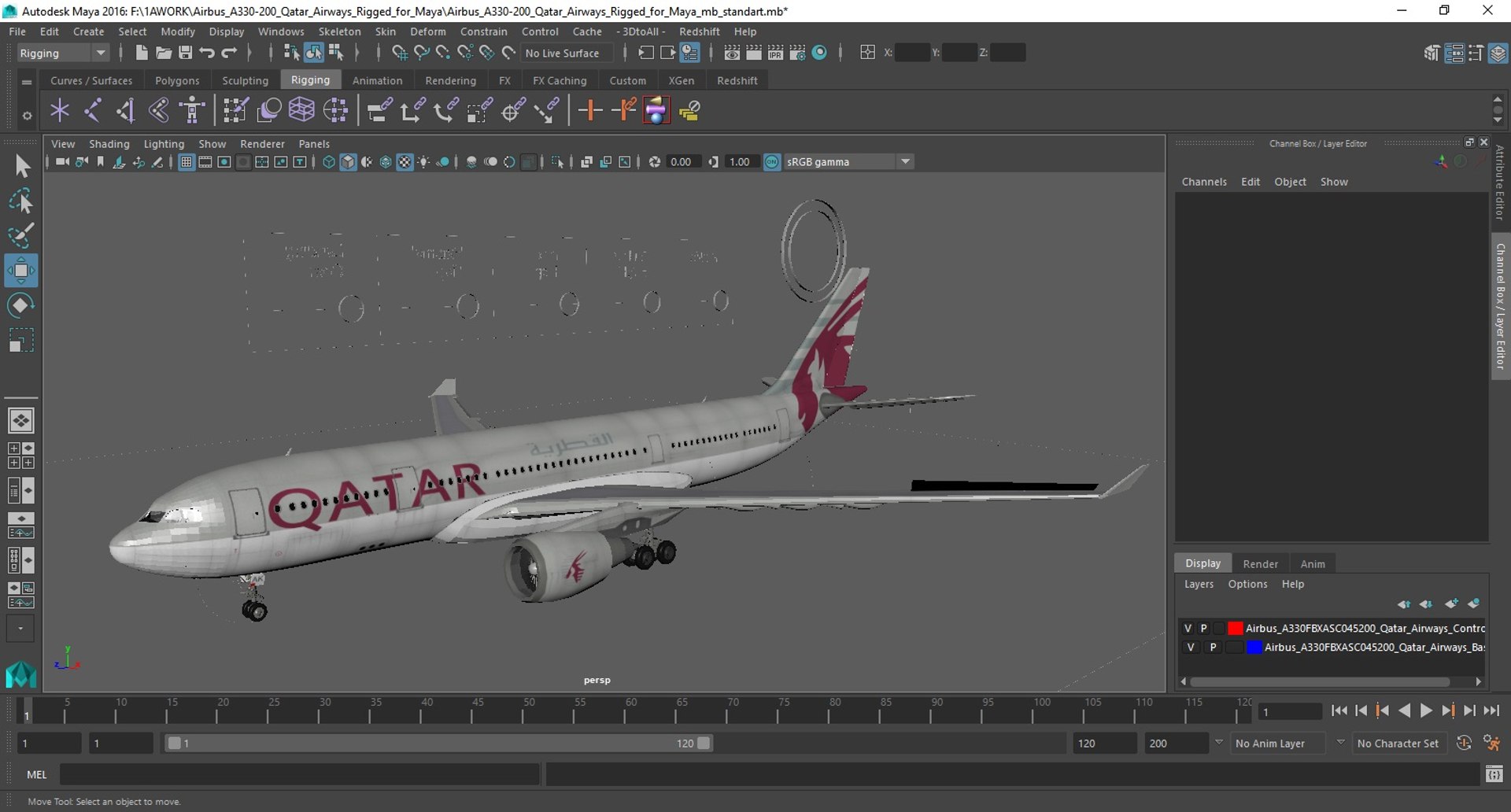1511x812 pixels.
Task: Open animation preferences icon
Action: tap(1491, 743)
